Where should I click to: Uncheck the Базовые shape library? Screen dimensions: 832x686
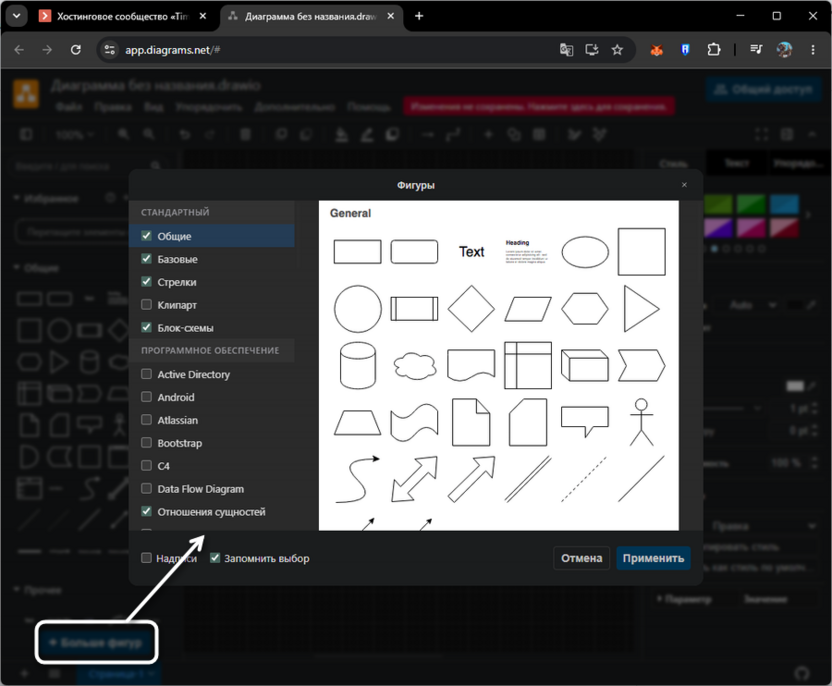146,258
